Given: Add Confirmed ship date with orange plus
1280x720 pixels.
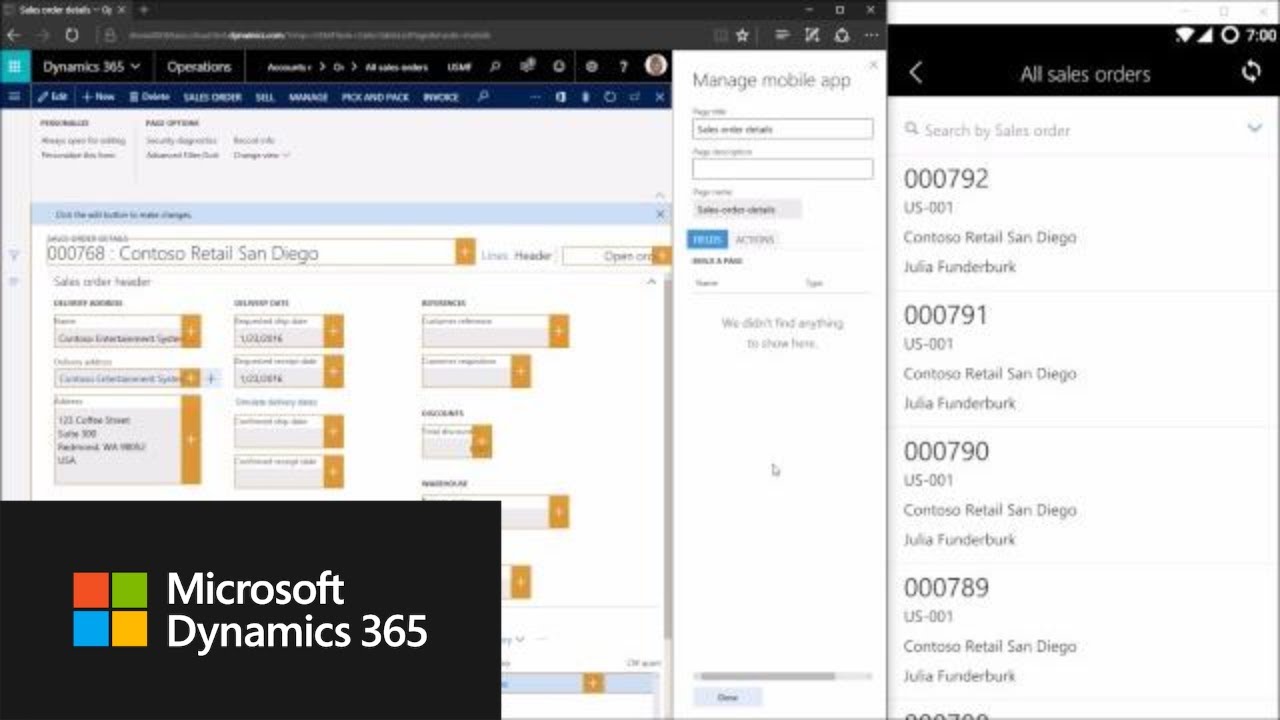Looking at the screenshot, I should tap(334, 431).
